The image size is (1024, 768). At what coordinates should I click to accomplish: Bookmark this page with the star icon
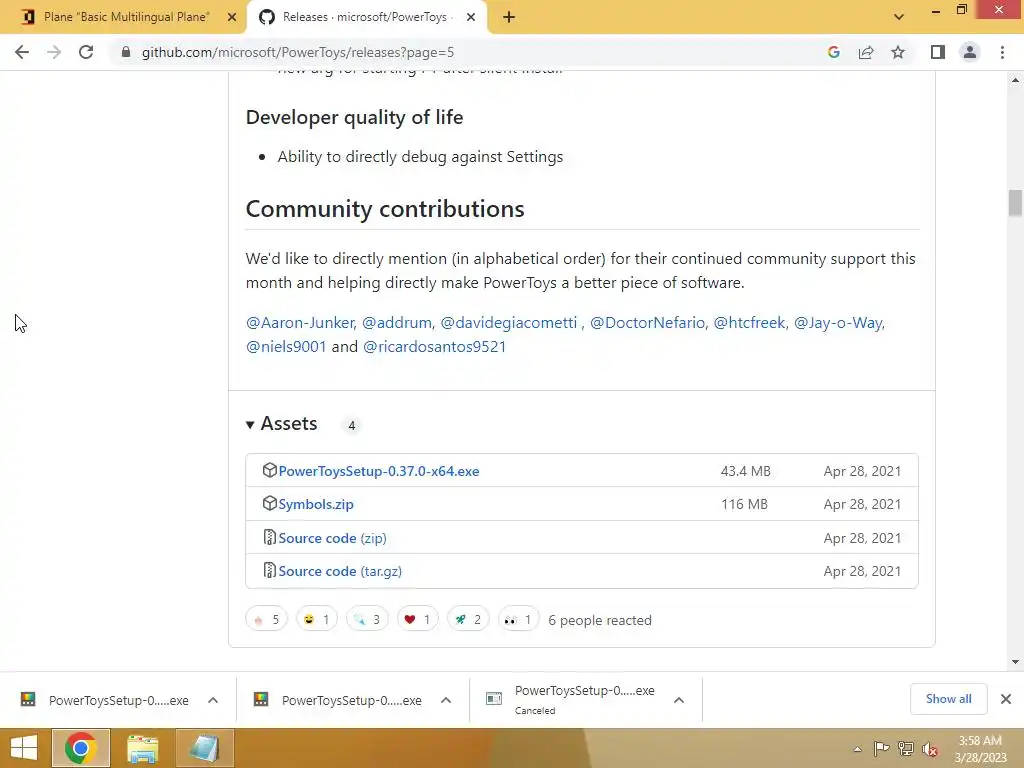[898, 52]
